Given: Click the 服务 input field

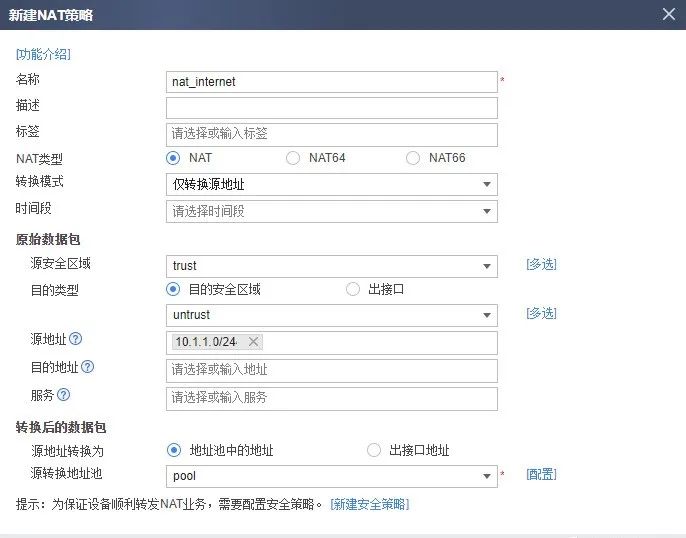Looking at the screenshot, I should [x=332, y=398].
